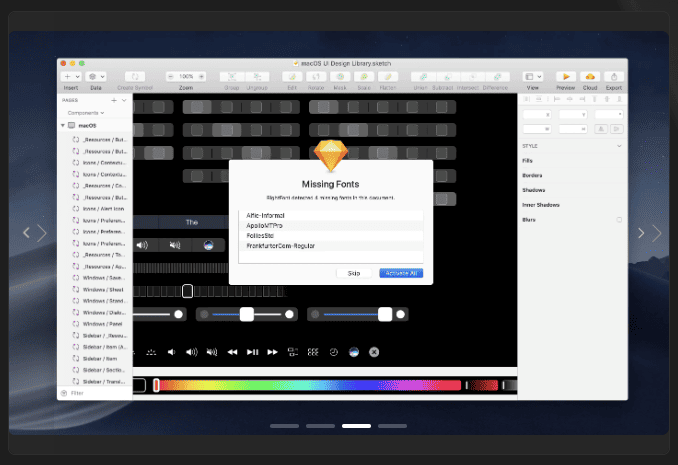Viewport: 678px width, 465px height.
Task: Click the Data toolbar icon
Action: pyautogui.click(x=93, y=77)
